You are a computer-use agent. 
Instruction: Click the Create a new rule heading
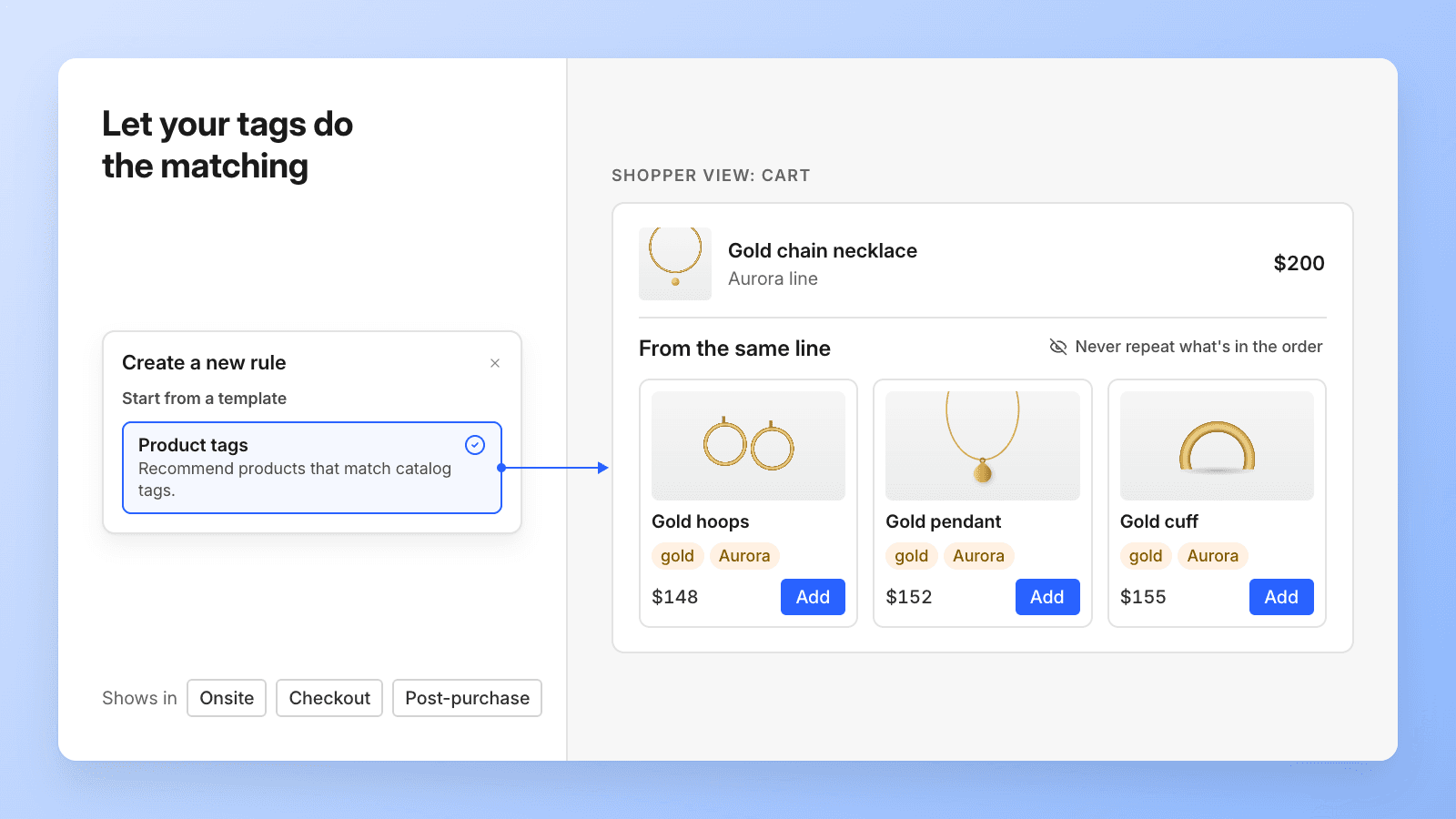point(204,362)
